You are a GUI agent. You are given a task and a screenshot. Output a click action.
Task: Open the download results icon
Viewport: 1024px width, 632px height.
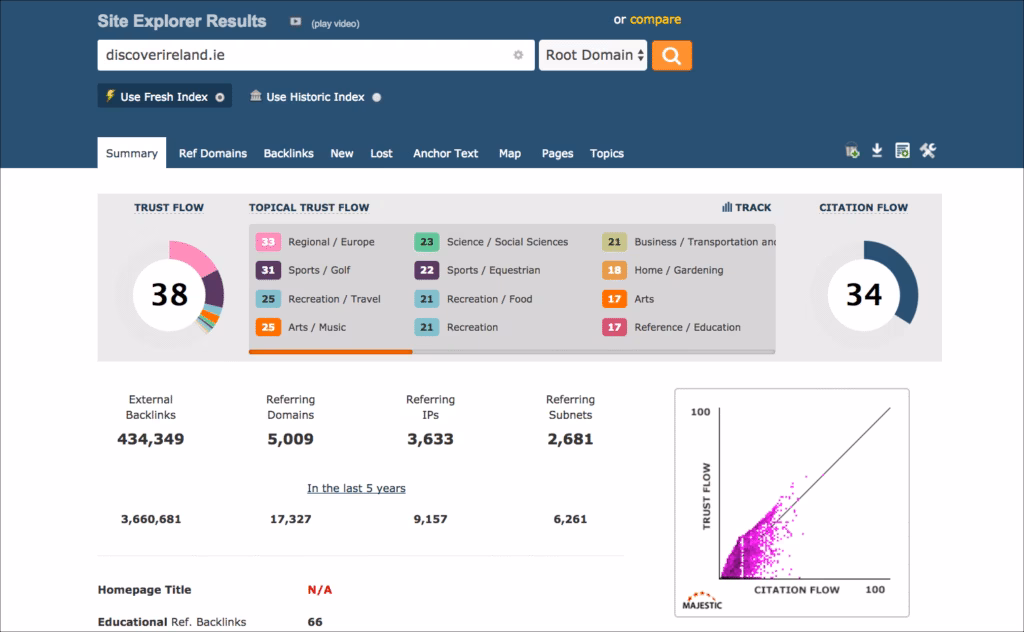pyautogui.click(x=876, y=152)
